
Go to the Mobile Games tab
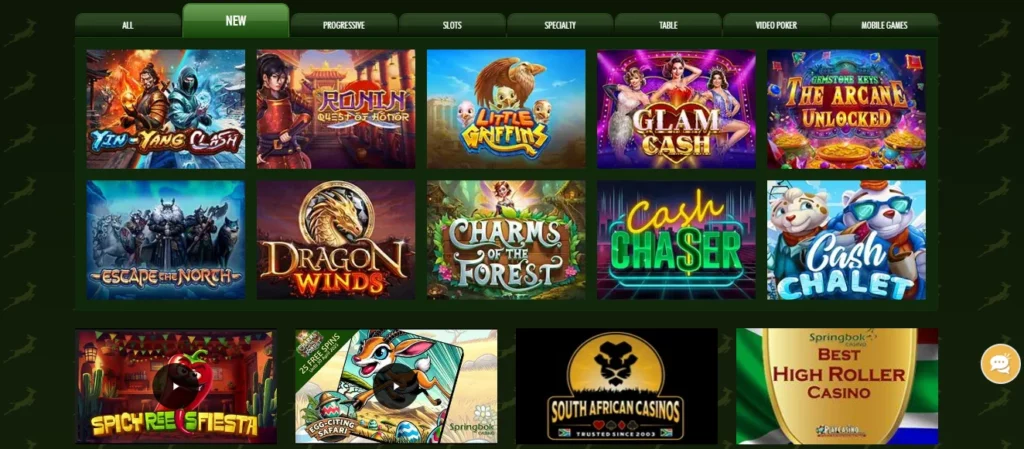[x=884, y=25]
